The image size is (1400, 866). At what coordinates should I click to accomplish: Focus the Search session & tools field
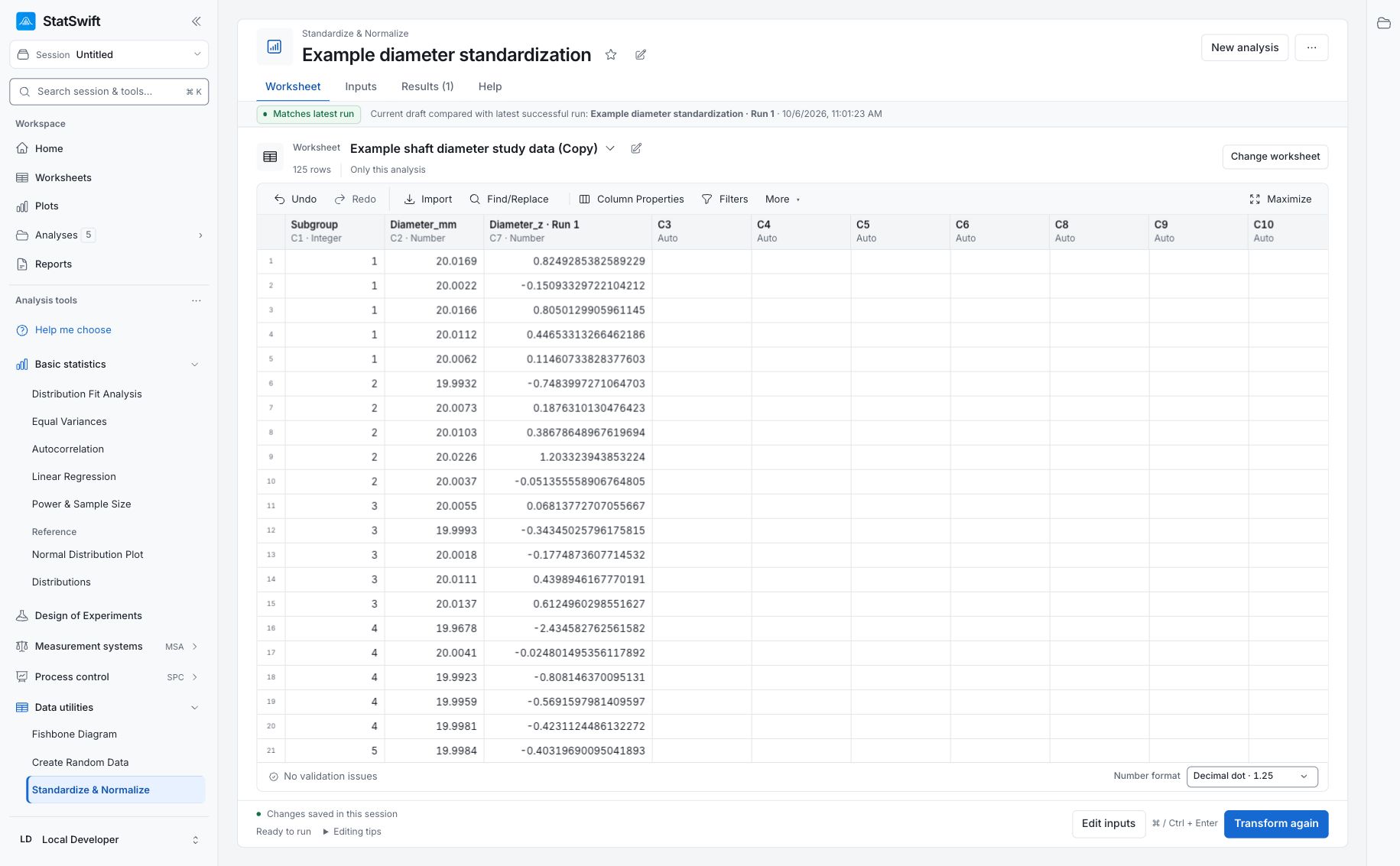click(x=109, y=92)
